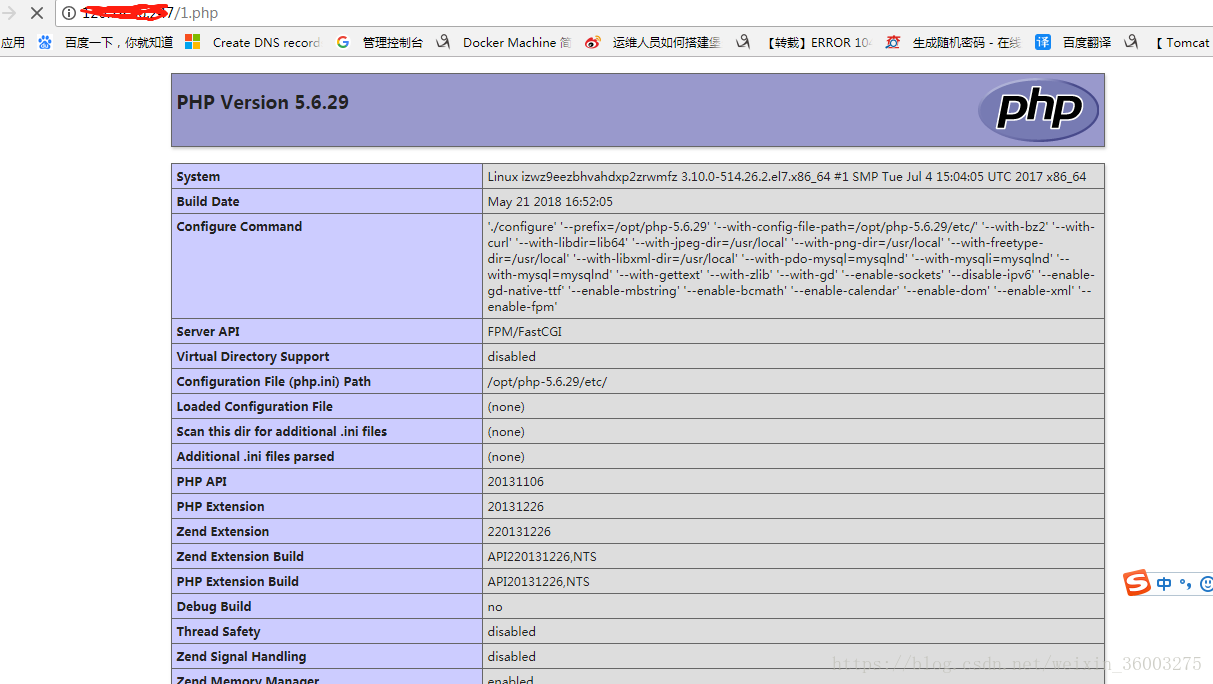Select the PHP API label
This screenshot has height=684, width=1213.
pos(202,482)
